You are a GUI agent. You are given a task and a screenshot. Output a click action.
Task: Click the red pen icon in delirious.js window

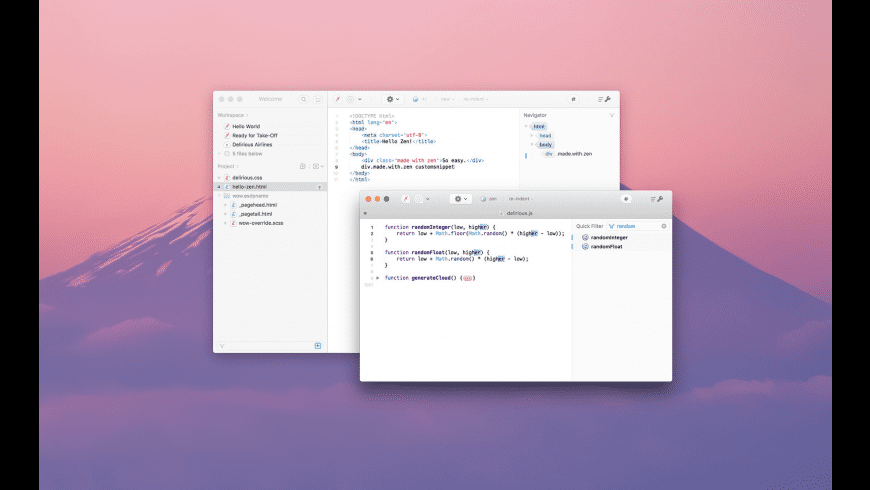(x=406, y=199)
